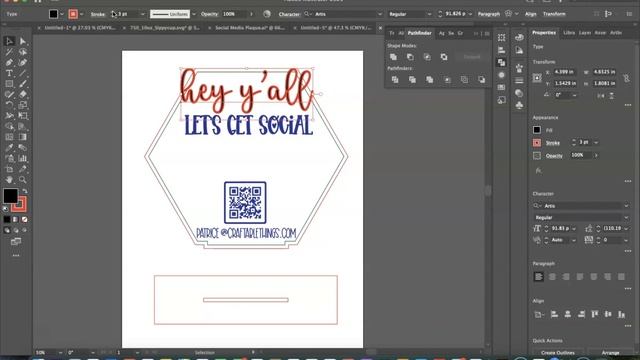
Task: Switch to the Properties tab
Action: pos(544,33)
